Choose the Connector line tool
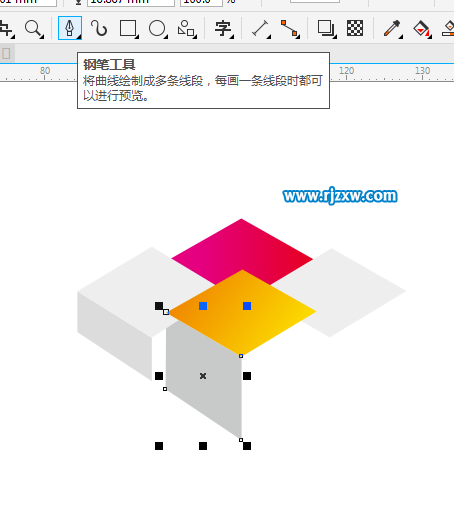Screen dimensions: 454x510 click(x=290, y=28)
